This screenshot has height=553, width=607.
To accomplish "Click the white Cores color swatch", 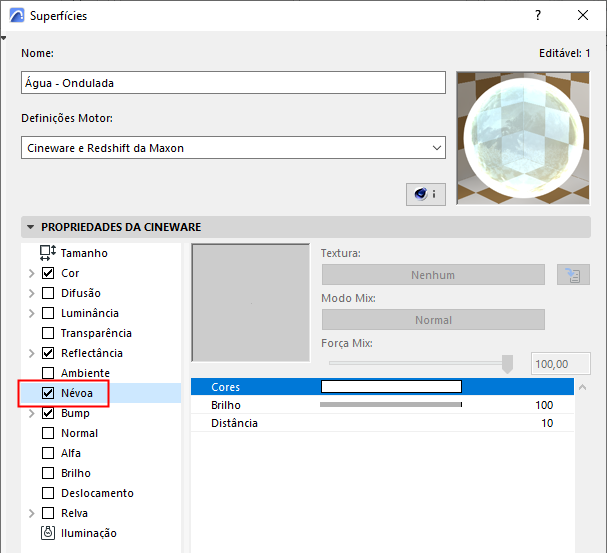I will click(x=391, y=387).
